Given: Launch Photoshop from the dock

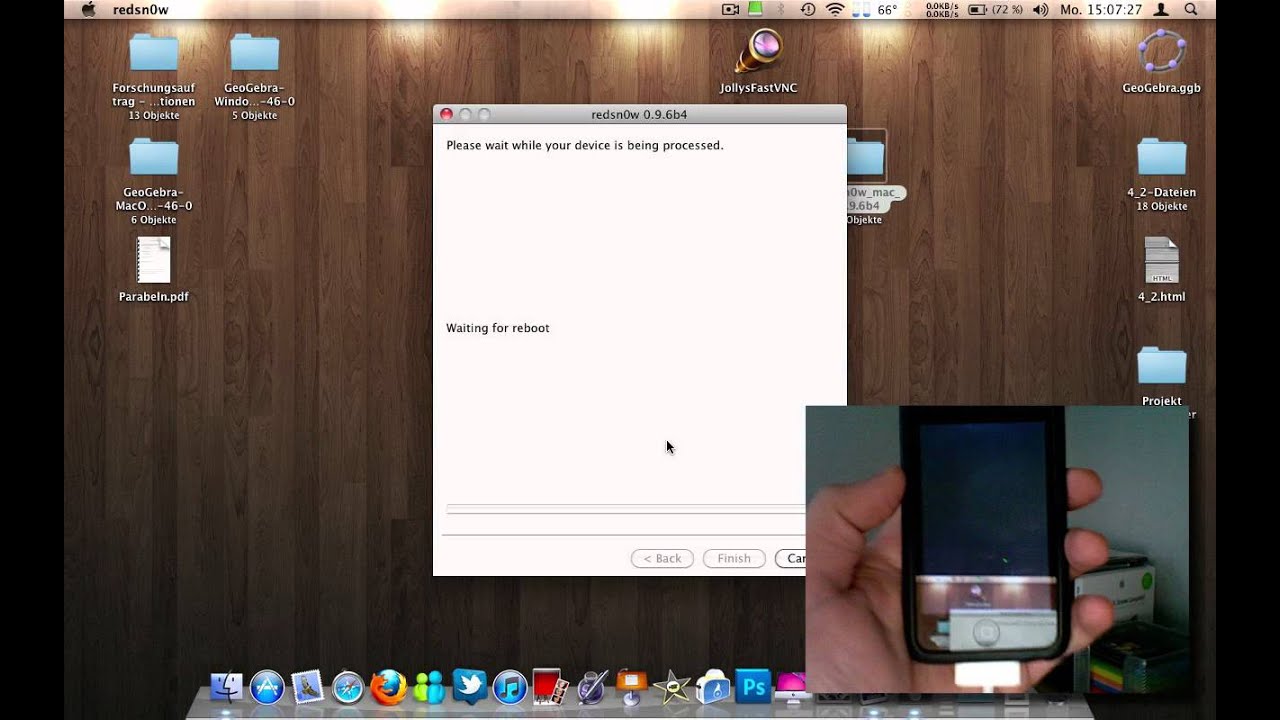Looking at the screenshot, I should [753, 687].
